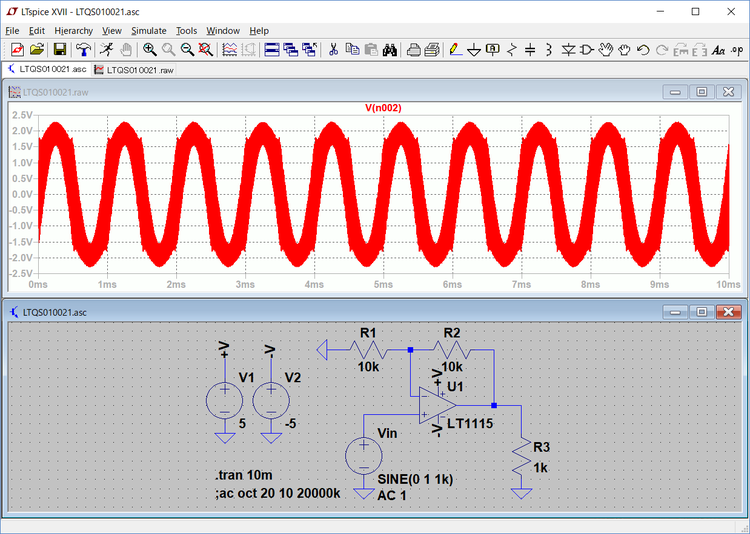
Task: Pick the resistor component tool
Action: tap(513, 49)
